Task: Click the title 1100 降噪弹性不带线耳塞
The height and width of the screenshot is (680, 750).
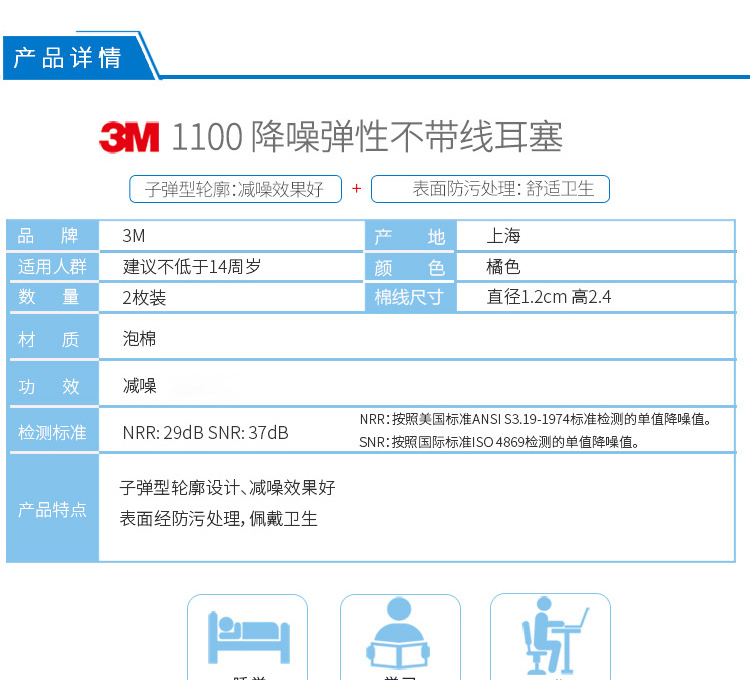Action: coord(367,137)
